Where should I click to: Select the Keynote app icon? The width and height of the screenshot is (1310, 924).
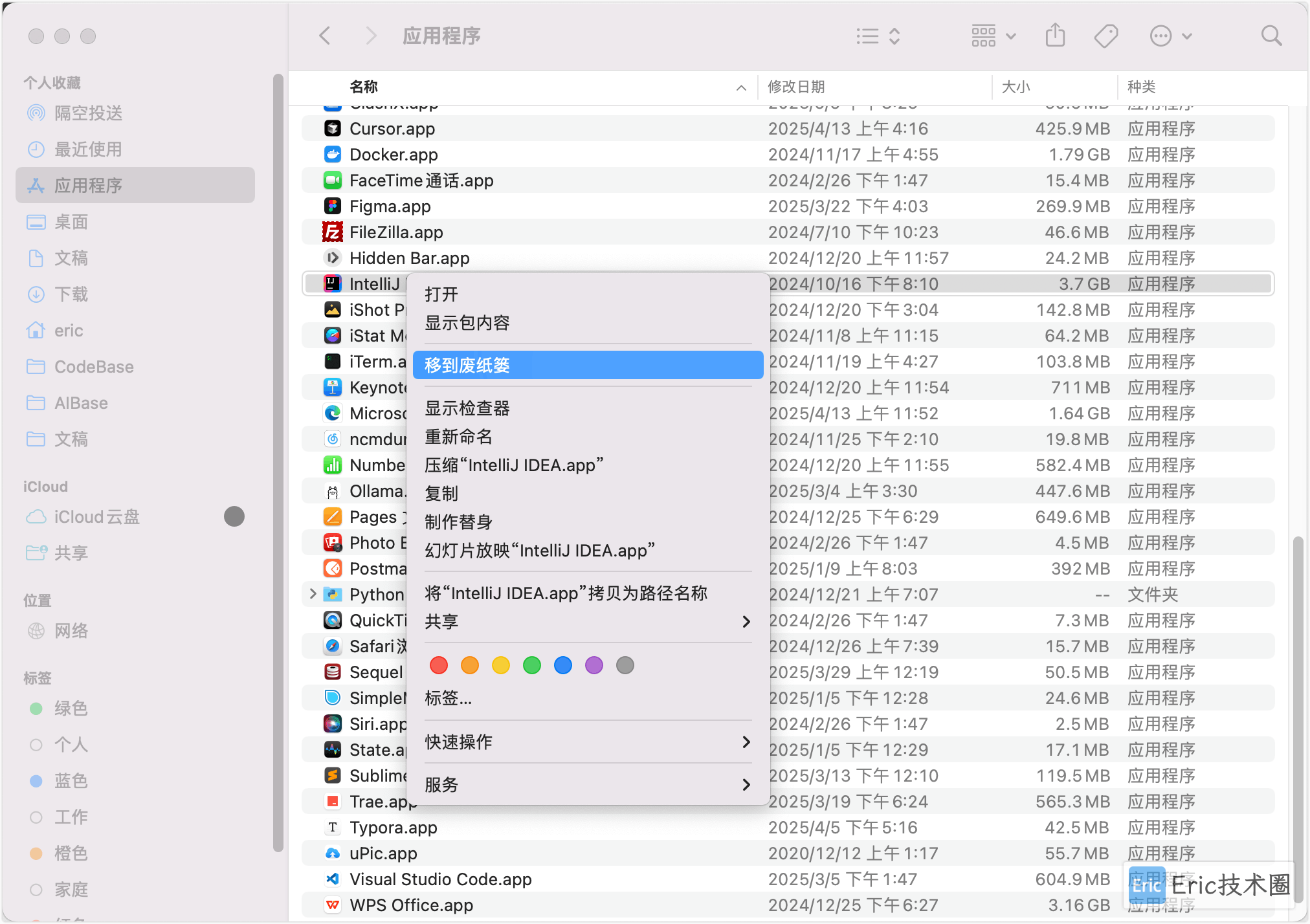333,388
